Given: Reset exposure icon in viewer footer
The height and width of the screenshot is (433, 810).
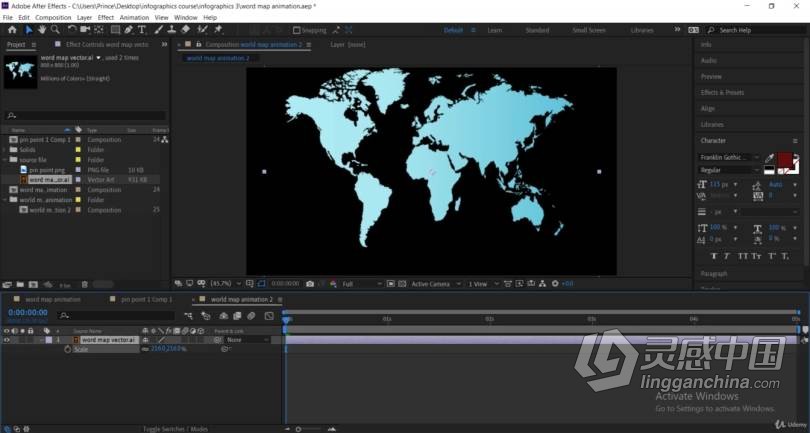Looking at the screenshot, I should tap(555, 284).
